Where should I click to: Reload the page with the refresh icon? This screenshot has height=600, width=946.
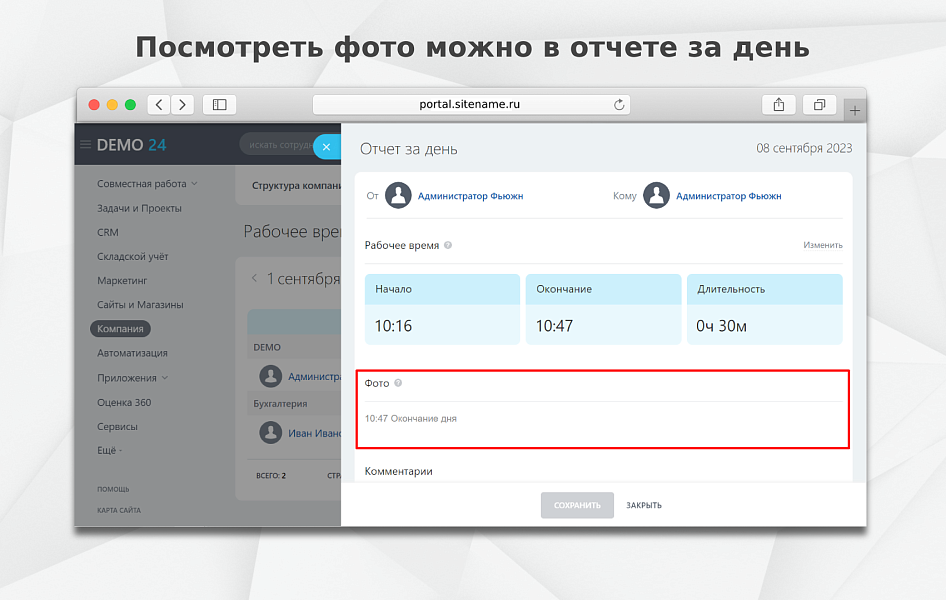(619, 105)
